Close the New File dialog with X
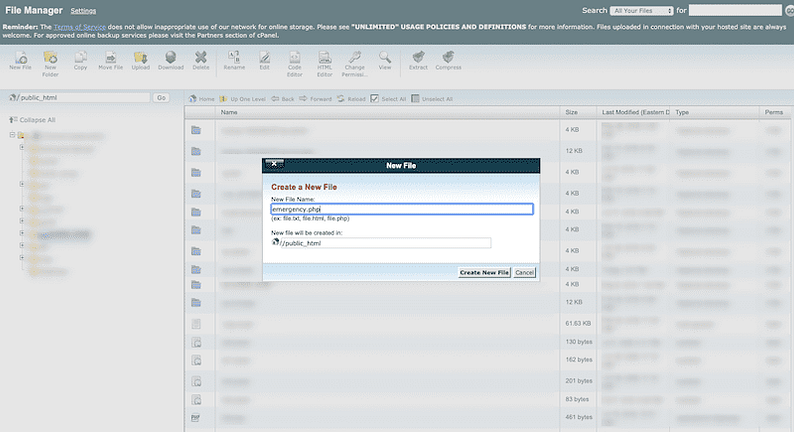This screenshot has height=432, width=794. tap(274, 164)
